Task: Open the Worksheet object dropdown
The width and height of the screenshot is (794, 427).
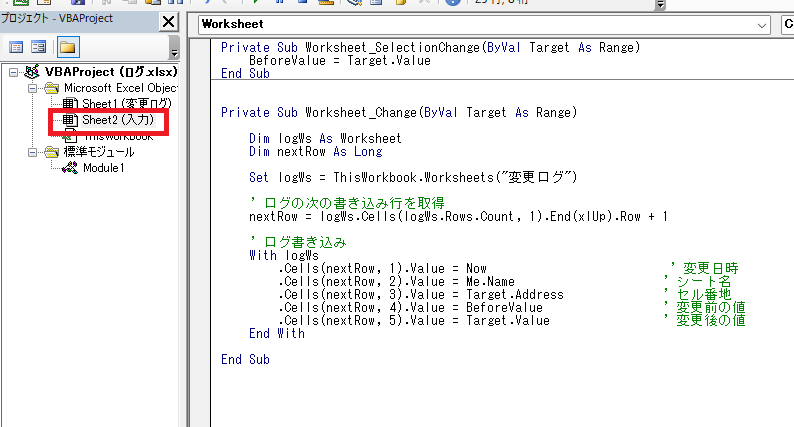Action: tap(763, 24)
